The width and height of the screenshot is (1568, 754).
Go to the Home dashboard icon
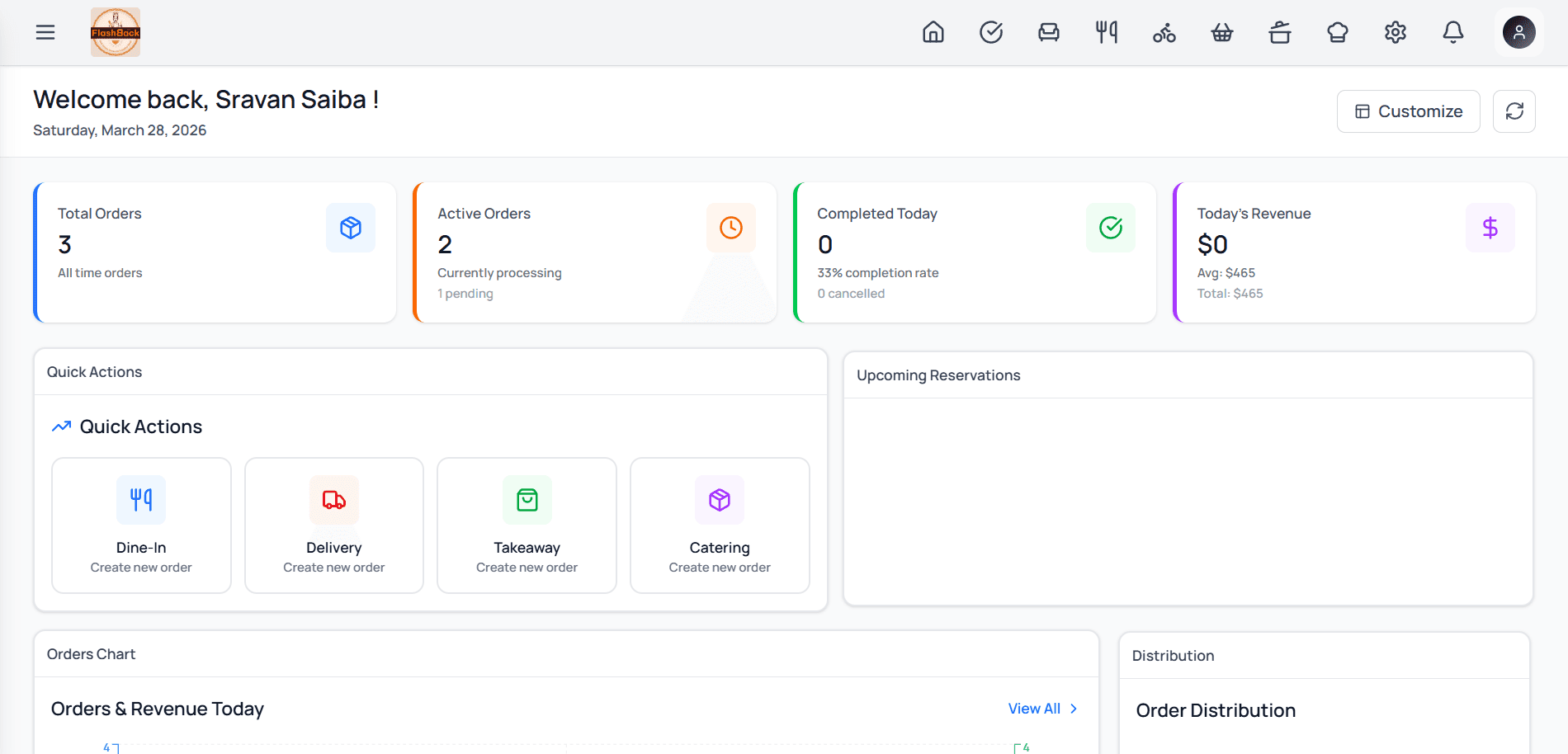click(x=933, y=32)
